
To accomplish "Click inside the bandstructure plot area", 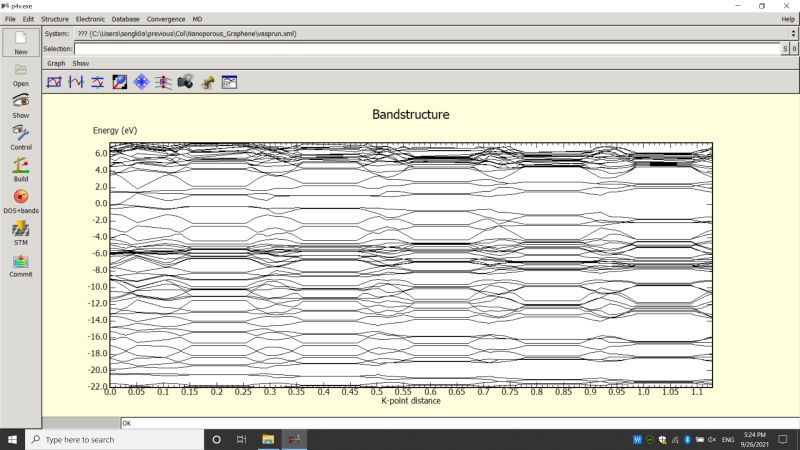I will coord(411,265).
